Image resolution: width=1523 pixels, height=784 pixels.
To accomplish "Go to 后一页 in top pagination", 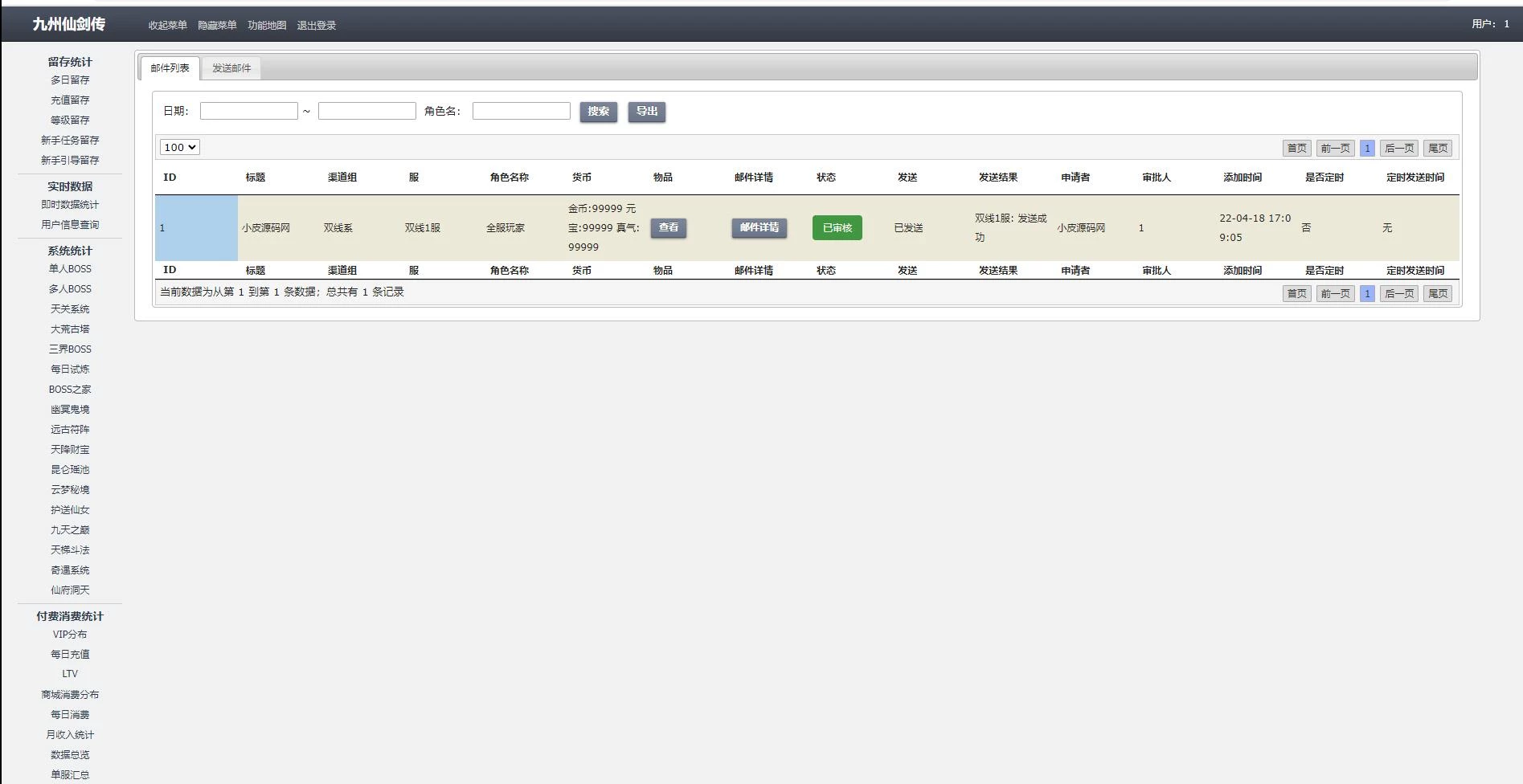I will pos(1398,149).
